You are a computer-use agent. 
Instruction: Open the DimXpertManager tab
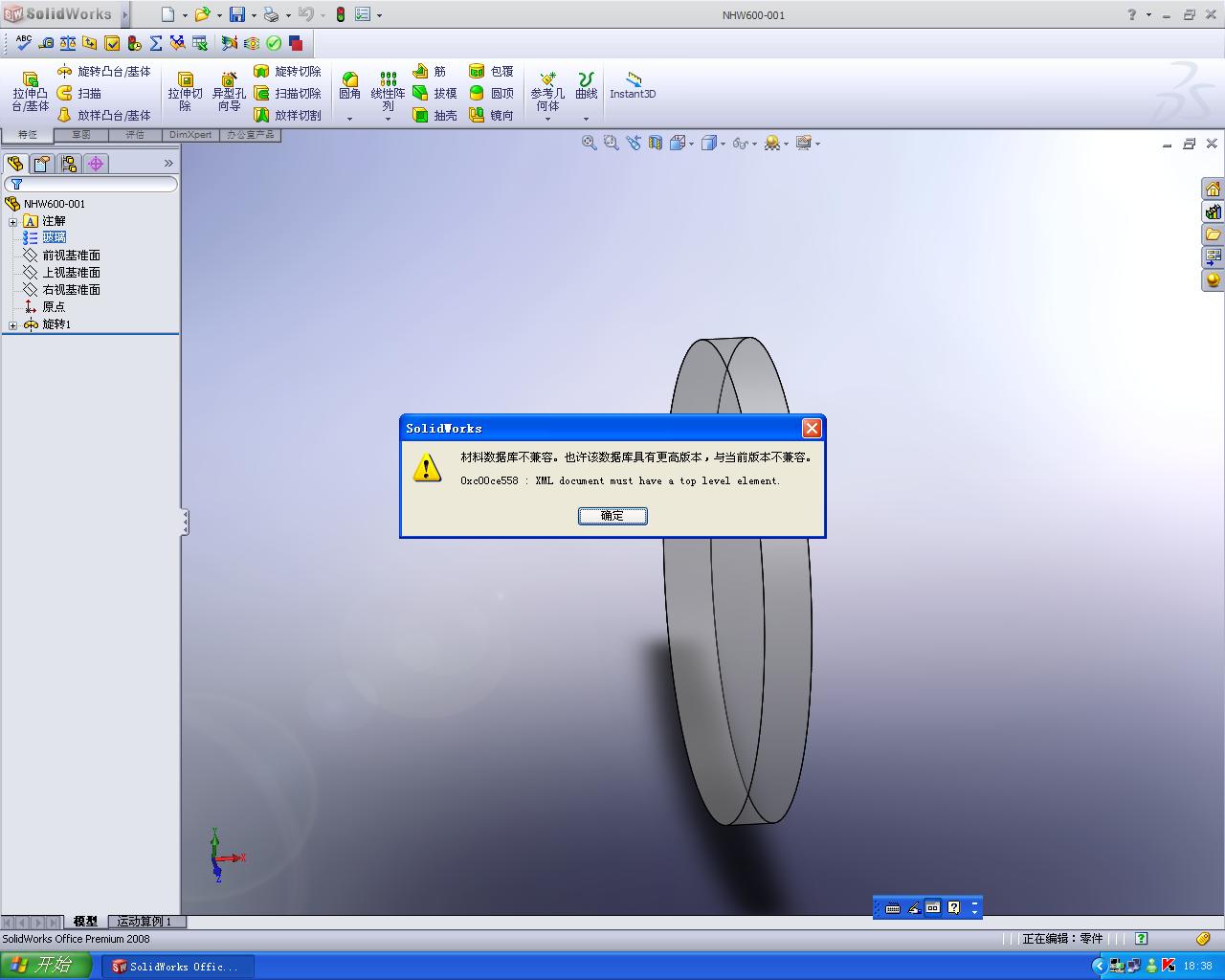pos(96,164)
